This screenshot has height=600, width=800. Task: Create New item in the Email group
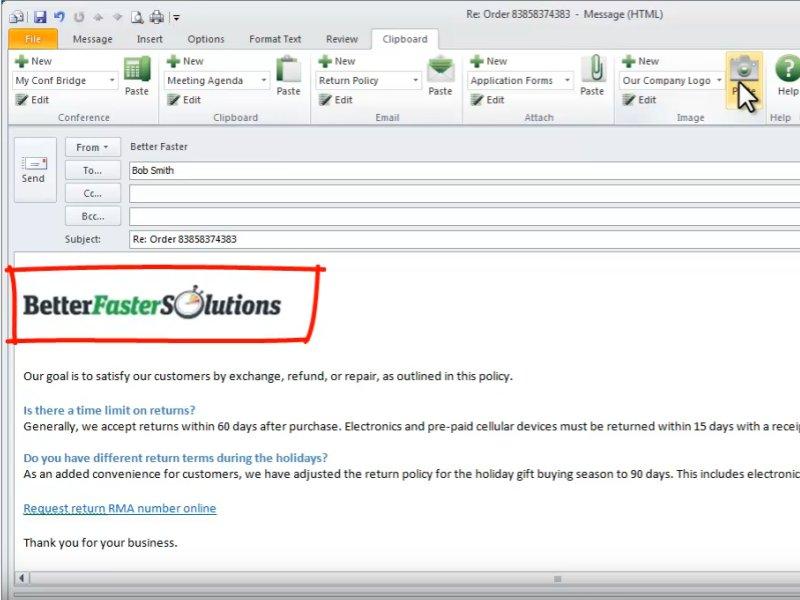(x=337, y=61)
